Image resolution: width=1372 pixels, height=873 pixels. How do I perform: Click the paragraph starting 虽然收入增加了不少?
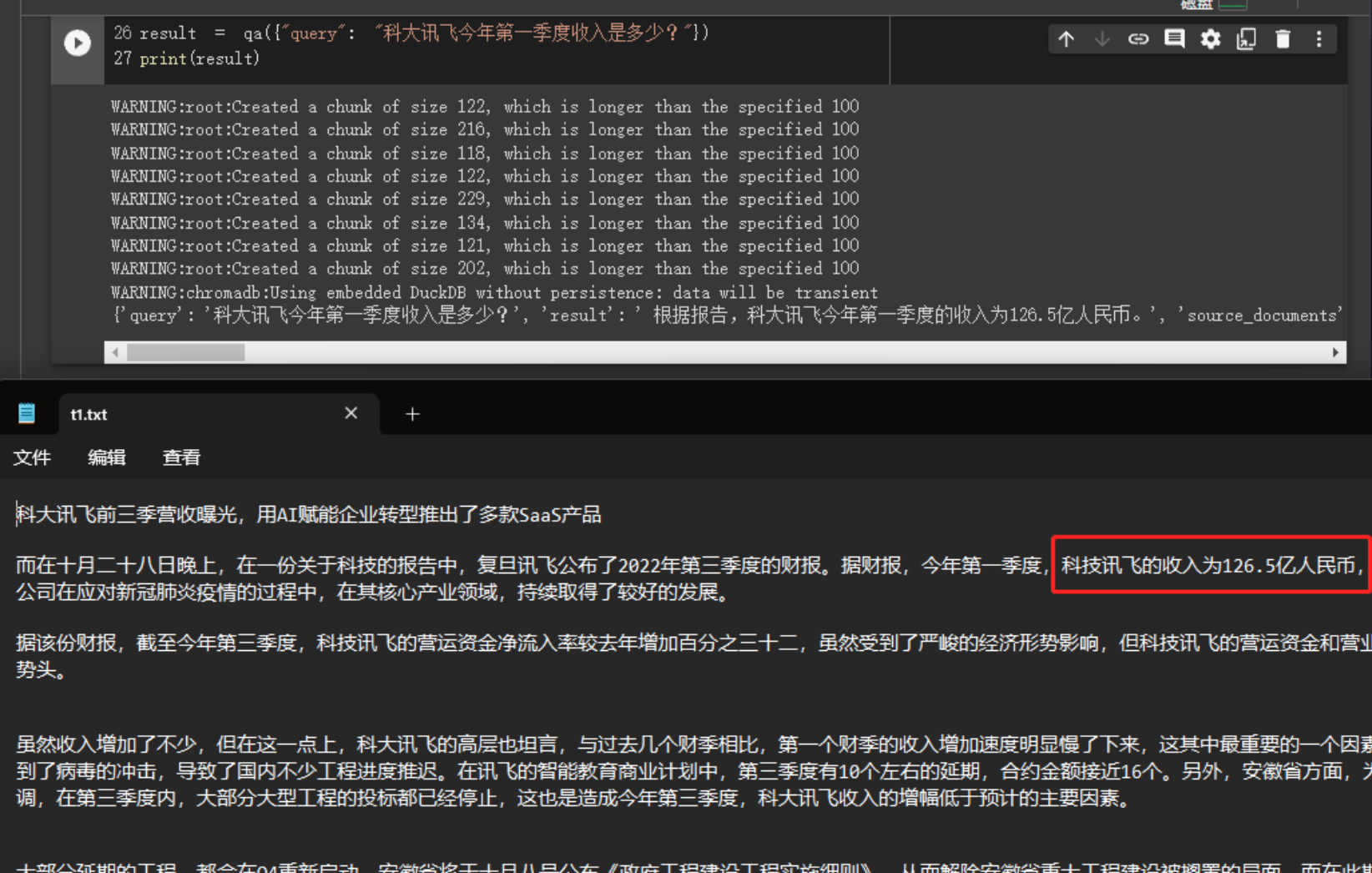point(693,771)
